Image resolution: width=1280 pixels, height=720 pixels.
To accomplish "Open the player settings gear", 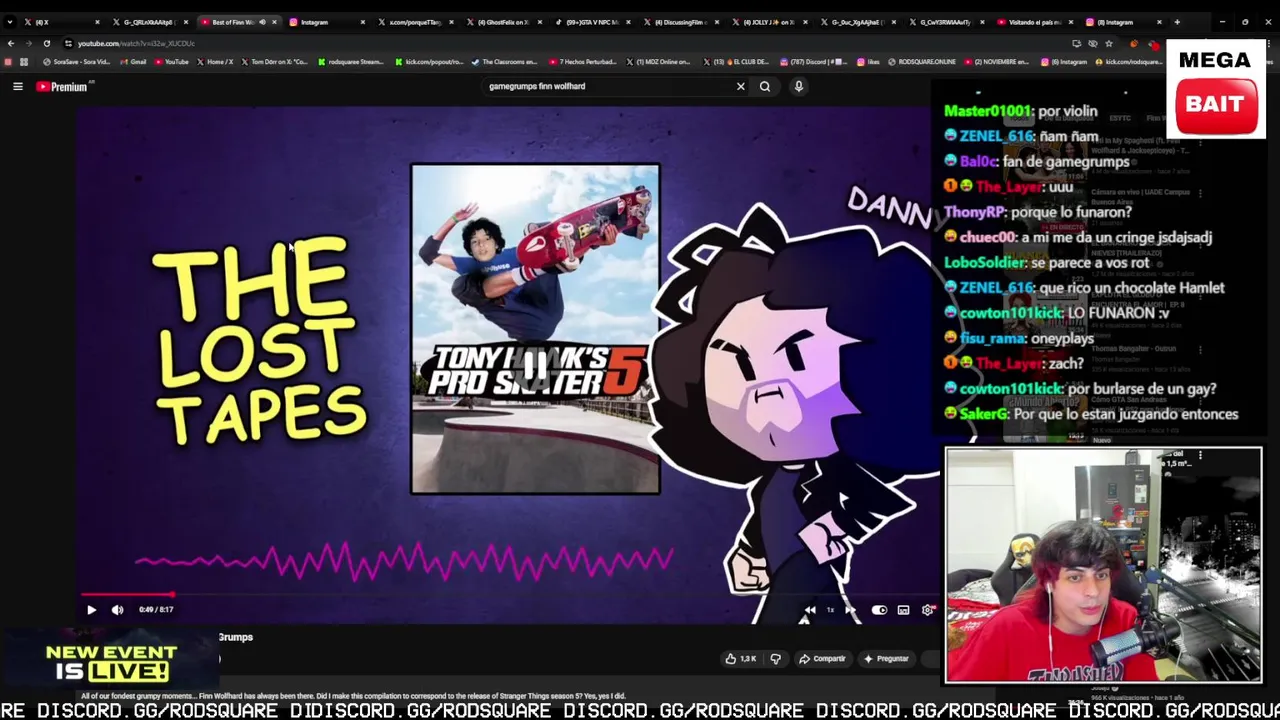I will [x=927, y=609].
